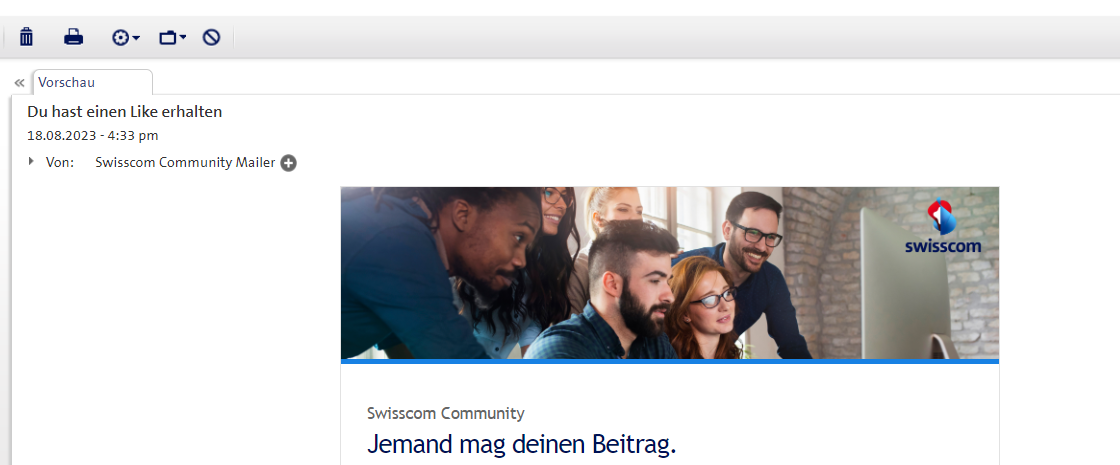
Task: Select subject text 'Du hast einen Like erhalten'
Action: pyautogui.click(x=125, y=112)
